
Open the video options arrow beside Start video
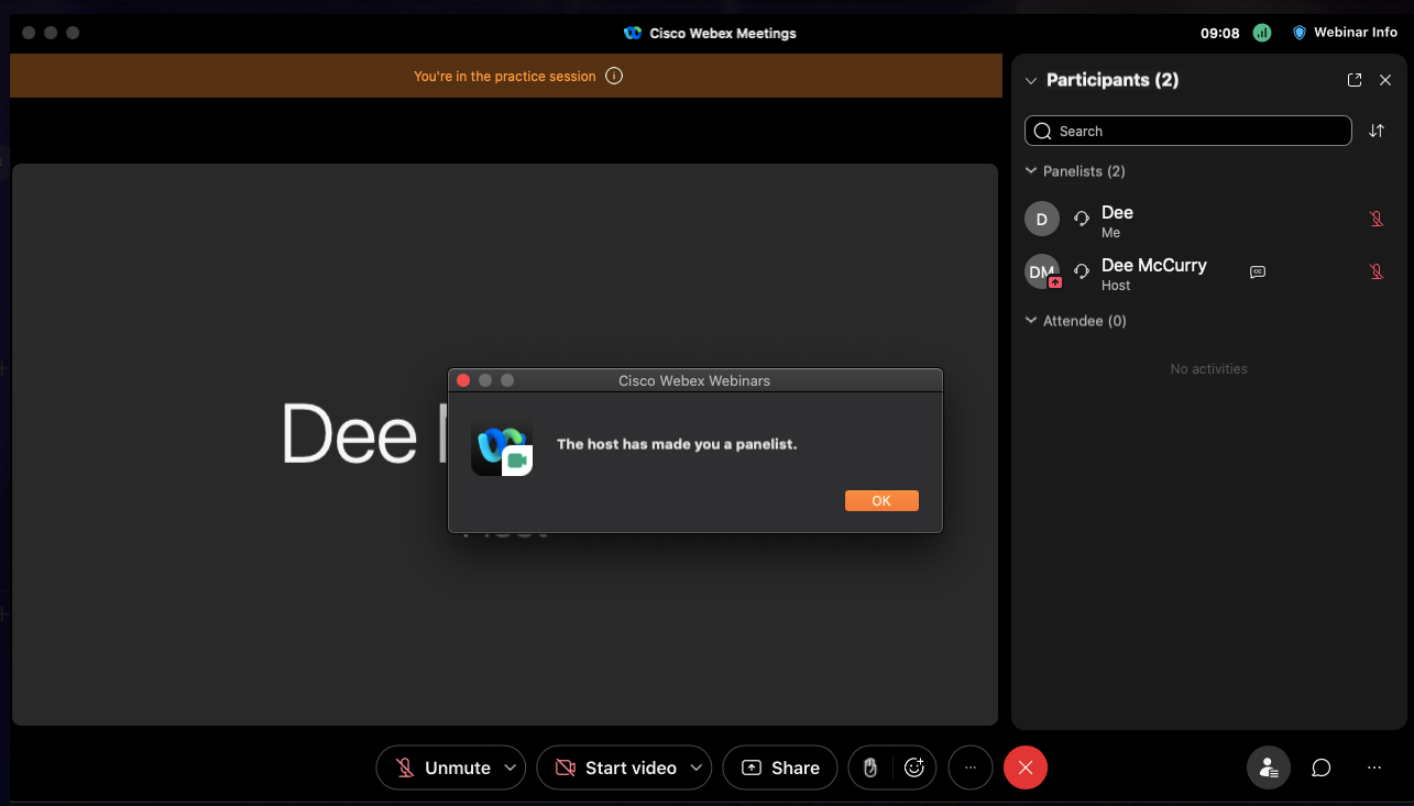(x=696, y=768)
